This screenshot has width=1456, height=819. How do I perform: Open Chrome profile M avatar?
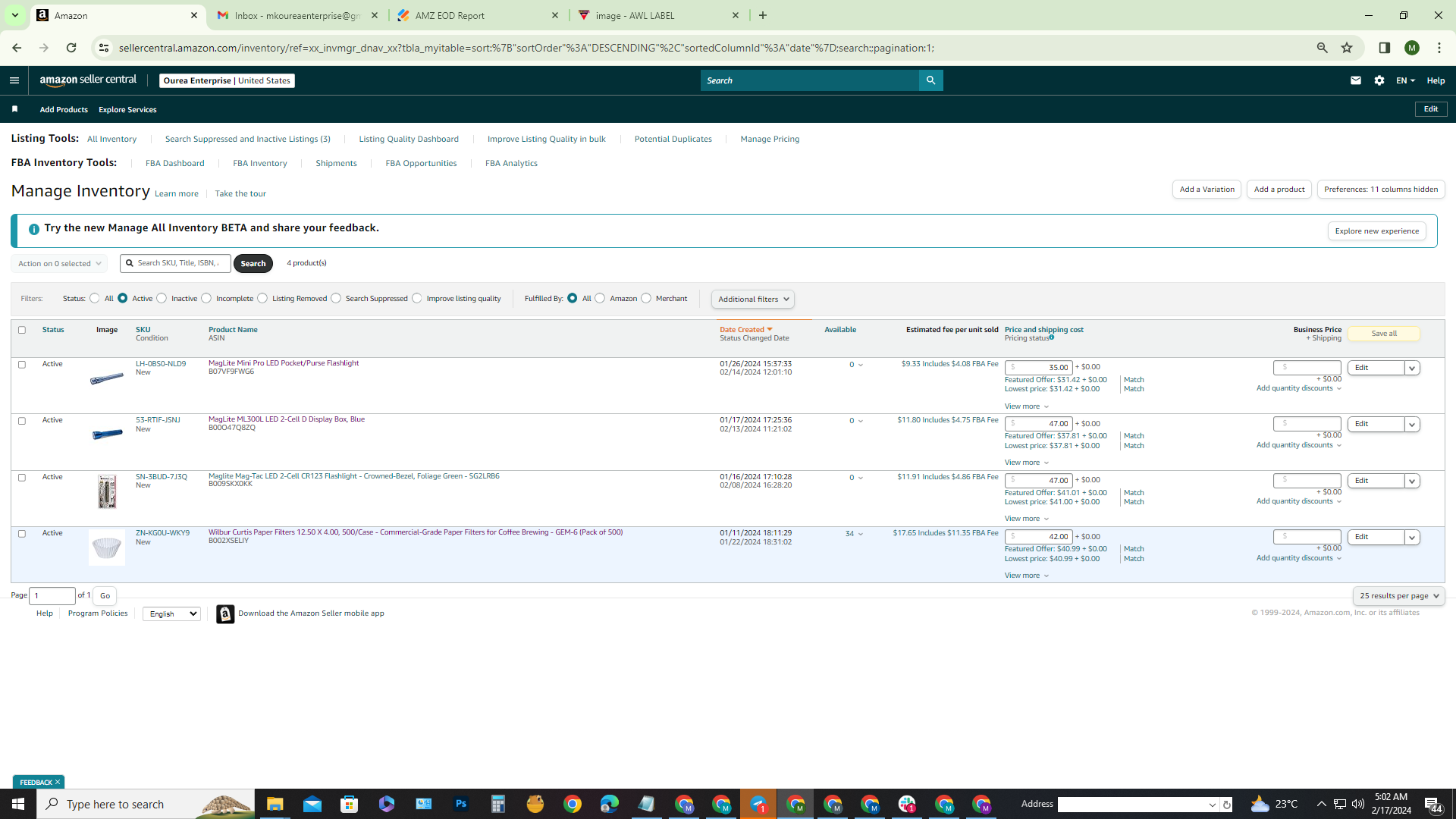pos(1412,48)
